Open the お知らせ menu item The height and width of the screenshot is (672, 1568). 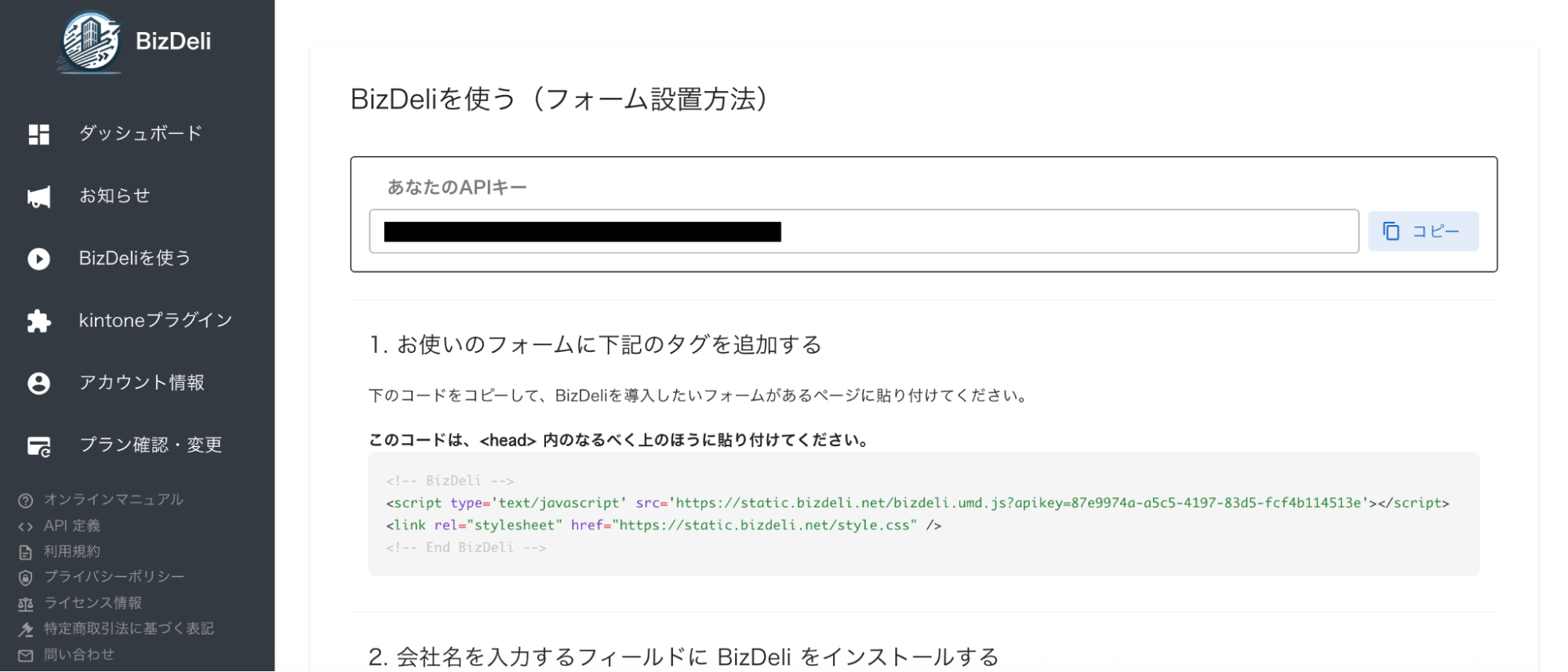tap(115, 195)
